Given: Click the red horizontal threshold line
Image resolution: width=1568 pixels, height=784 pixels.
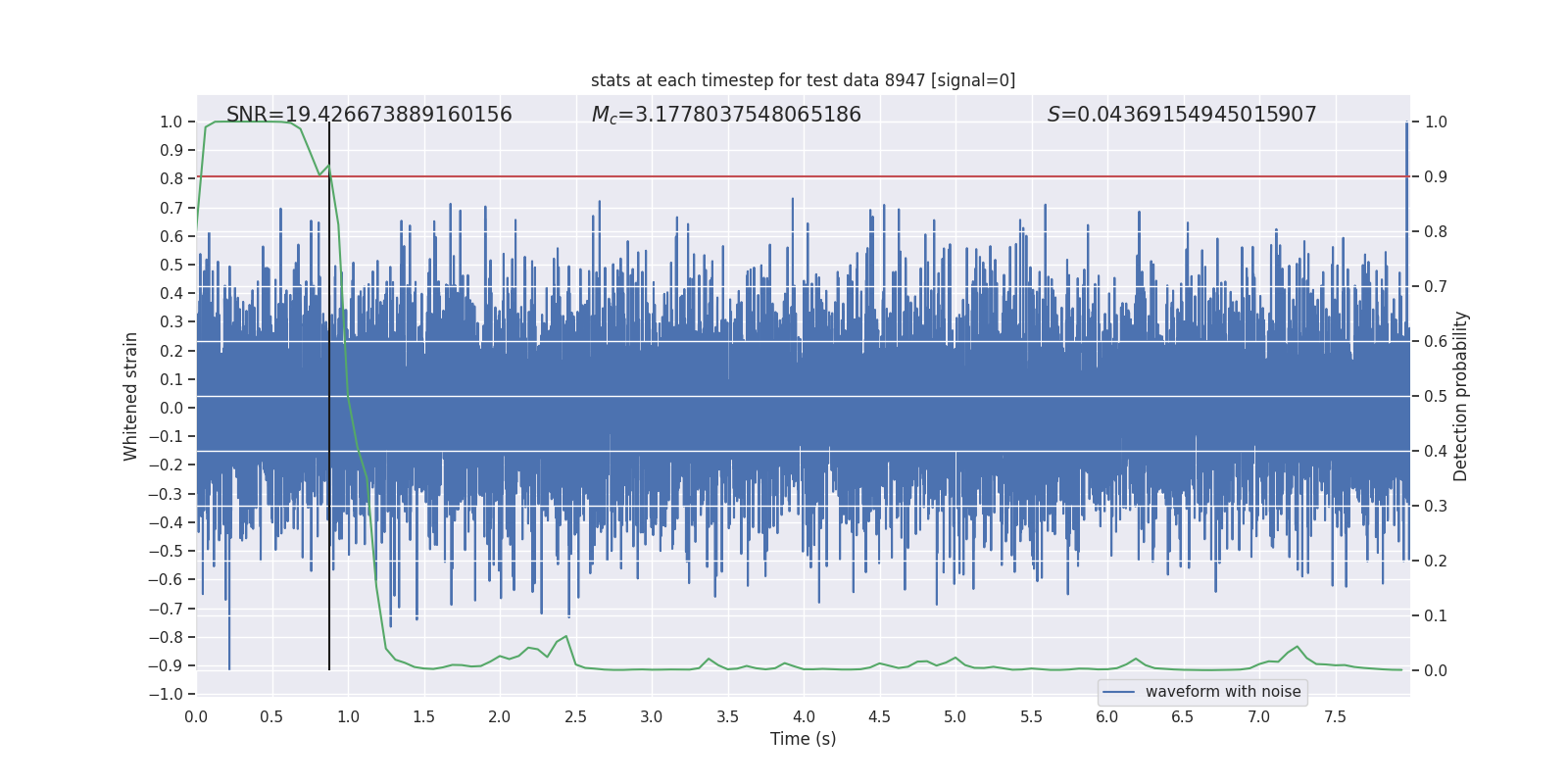Looking at the screenshot, I should point(804,177).
